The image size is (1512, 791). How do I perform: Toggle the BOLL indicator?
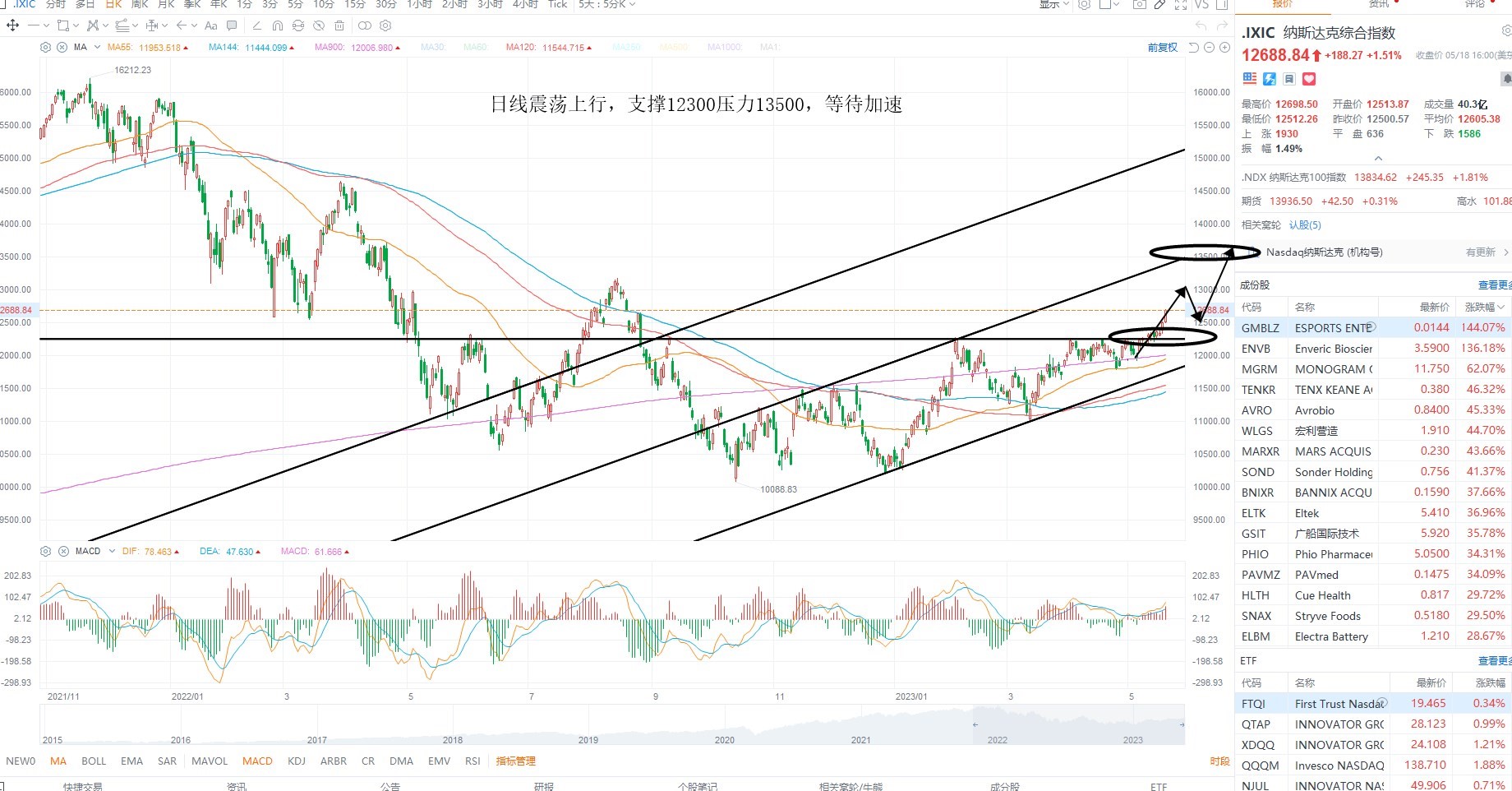point(94,761)
